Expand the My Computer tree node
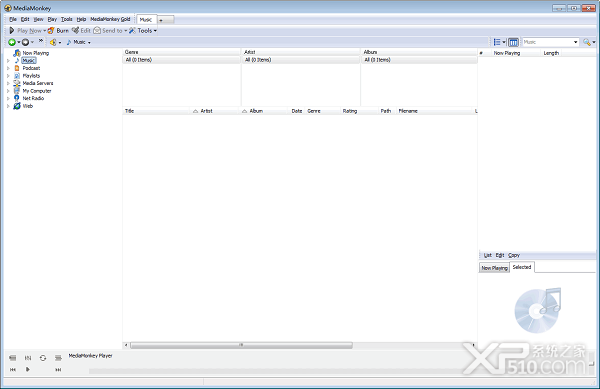 tap(8, 91)
